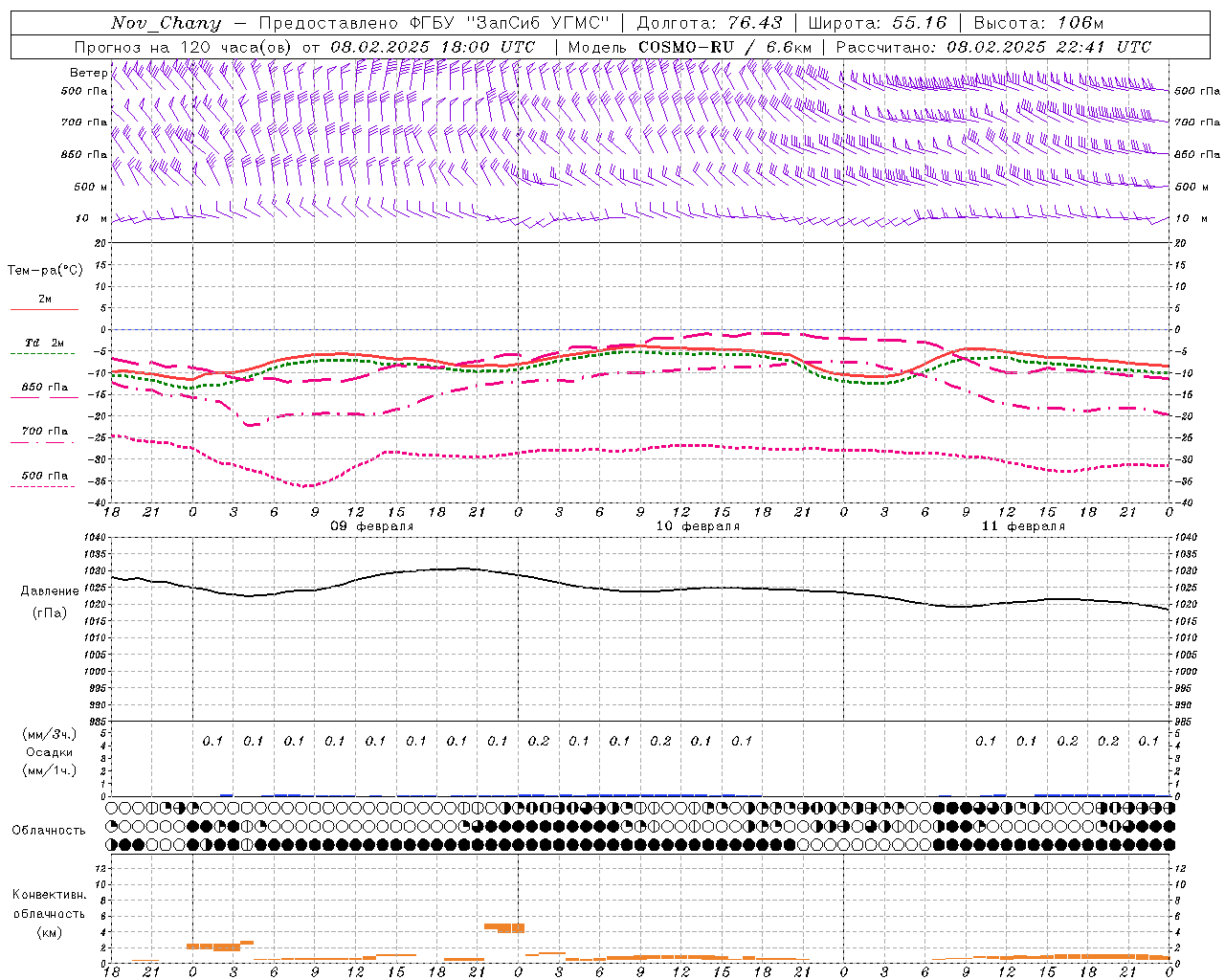Click the '11 февраля' date label
Image resolution: width=1225 pixels, height=980 pixels.
(x=1023, y=526)
